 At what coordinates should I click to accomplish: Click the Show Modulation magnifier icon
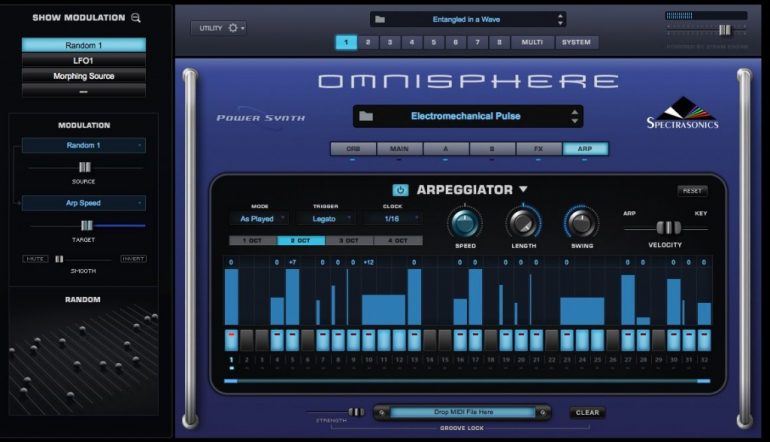click(x=136, y=18)
